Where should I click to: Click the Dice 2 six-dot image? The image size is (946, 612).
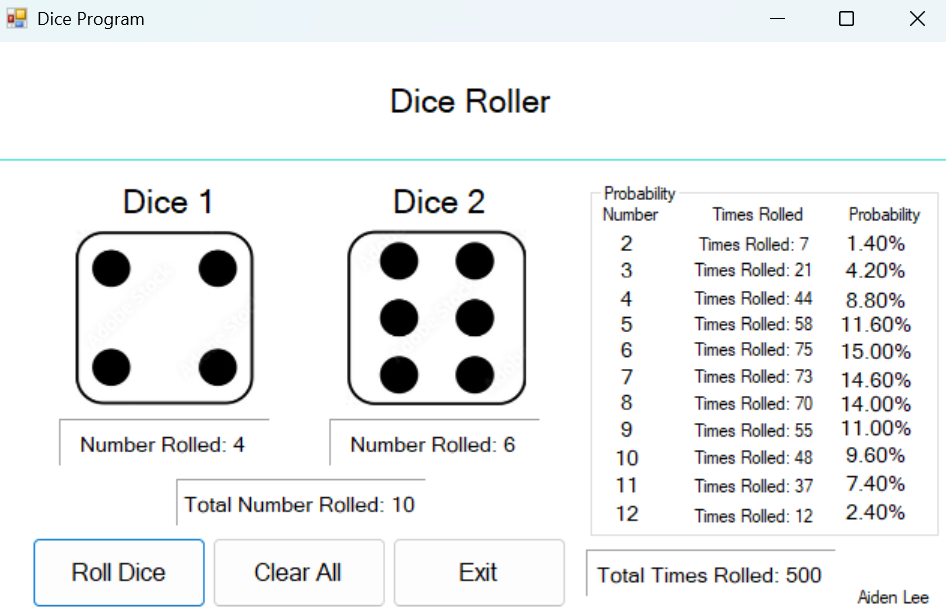pyautogui.click(x=436, y=318)
